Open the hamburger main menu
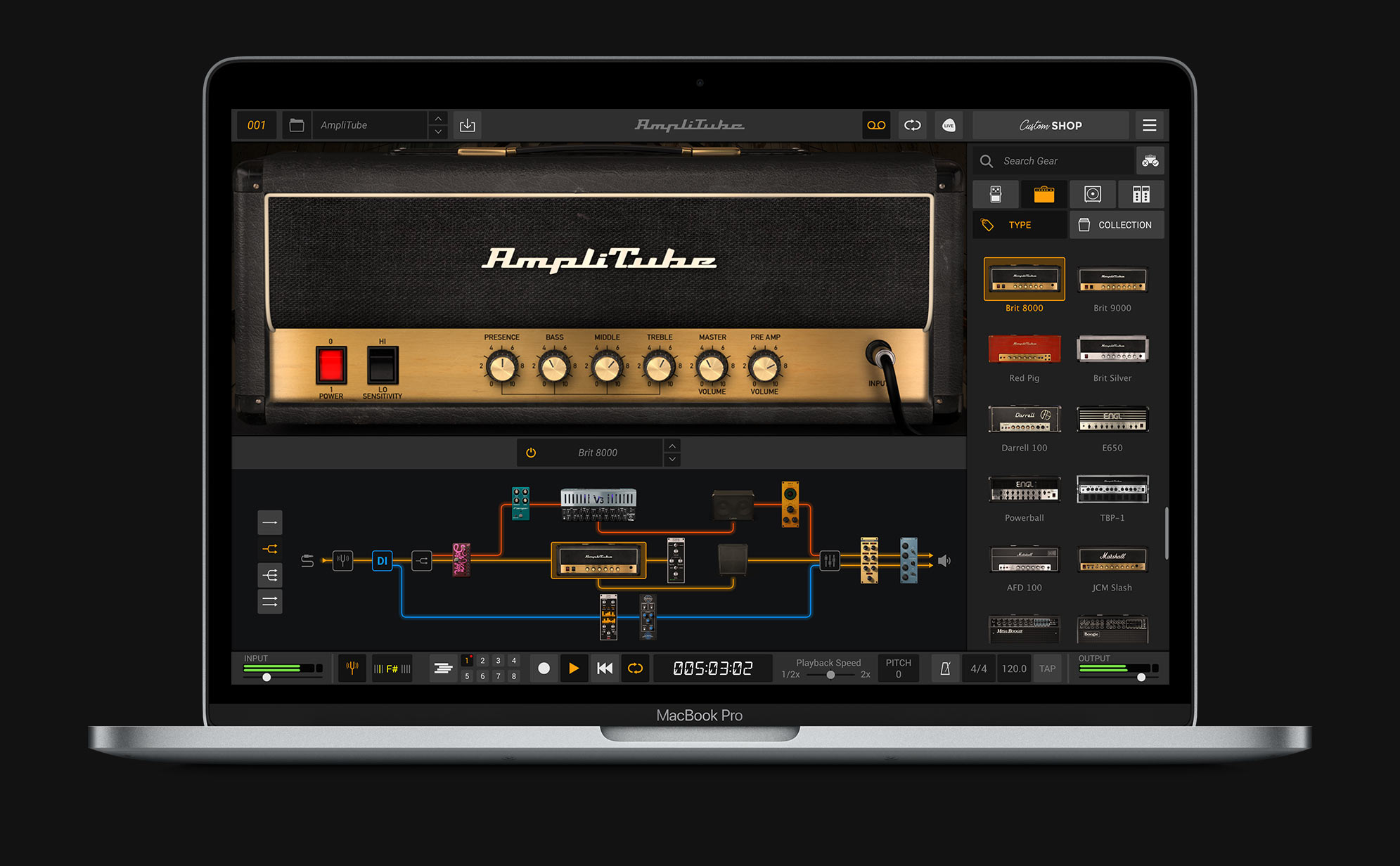1400x866 pixels. click(1150, 125)
